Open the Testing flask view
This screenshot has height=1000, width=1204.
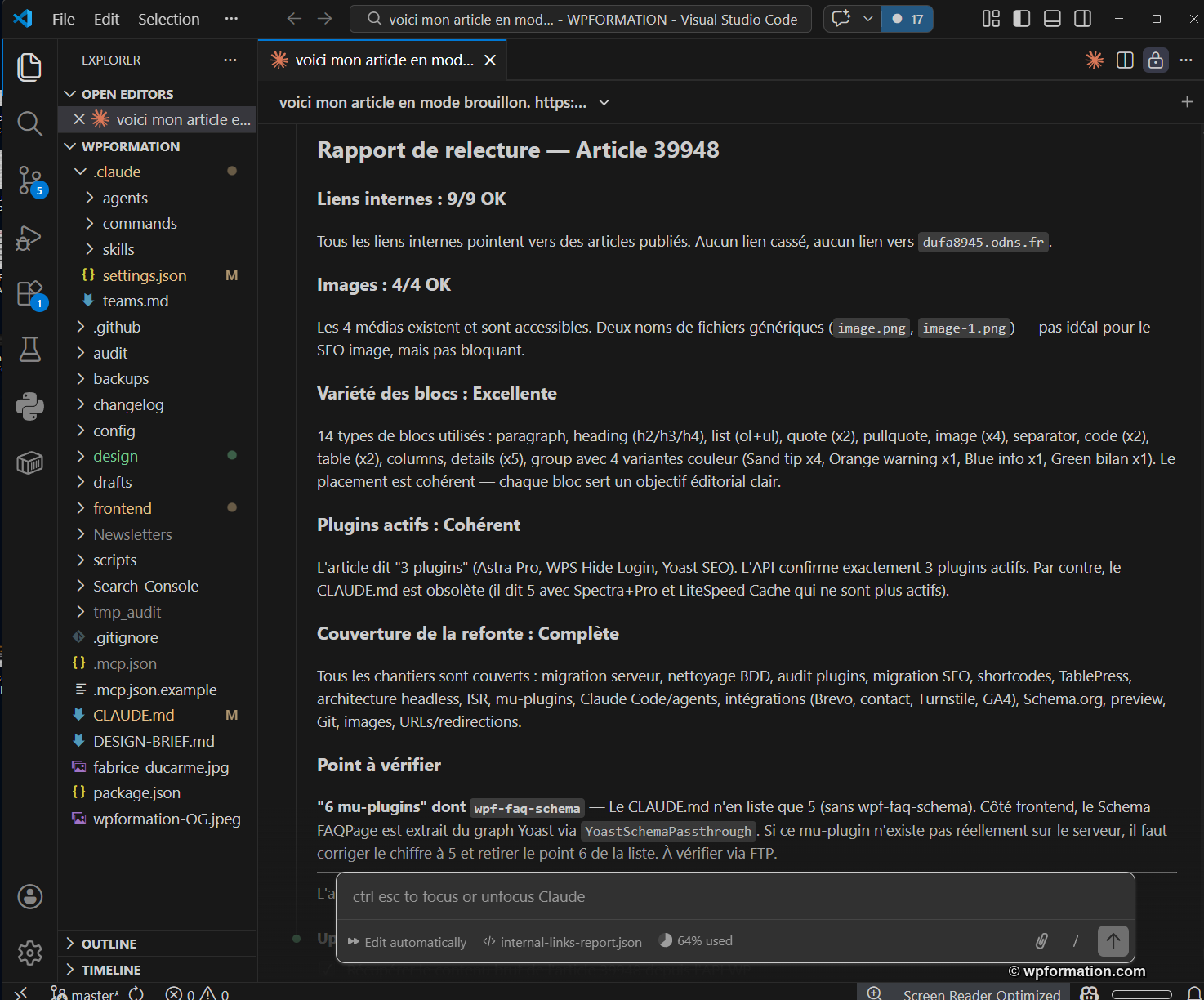point(29,350)
